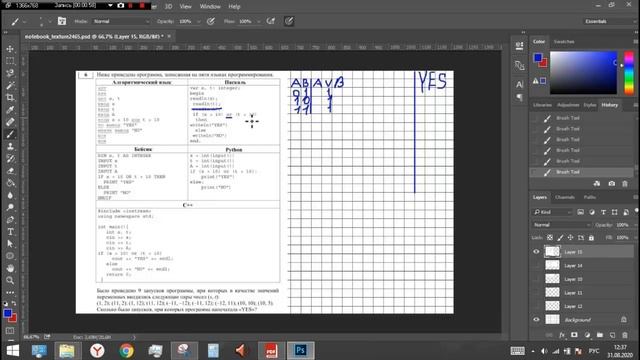Switch to the Channels tab
The image size is (640, 360).
[x=565, y=197]
